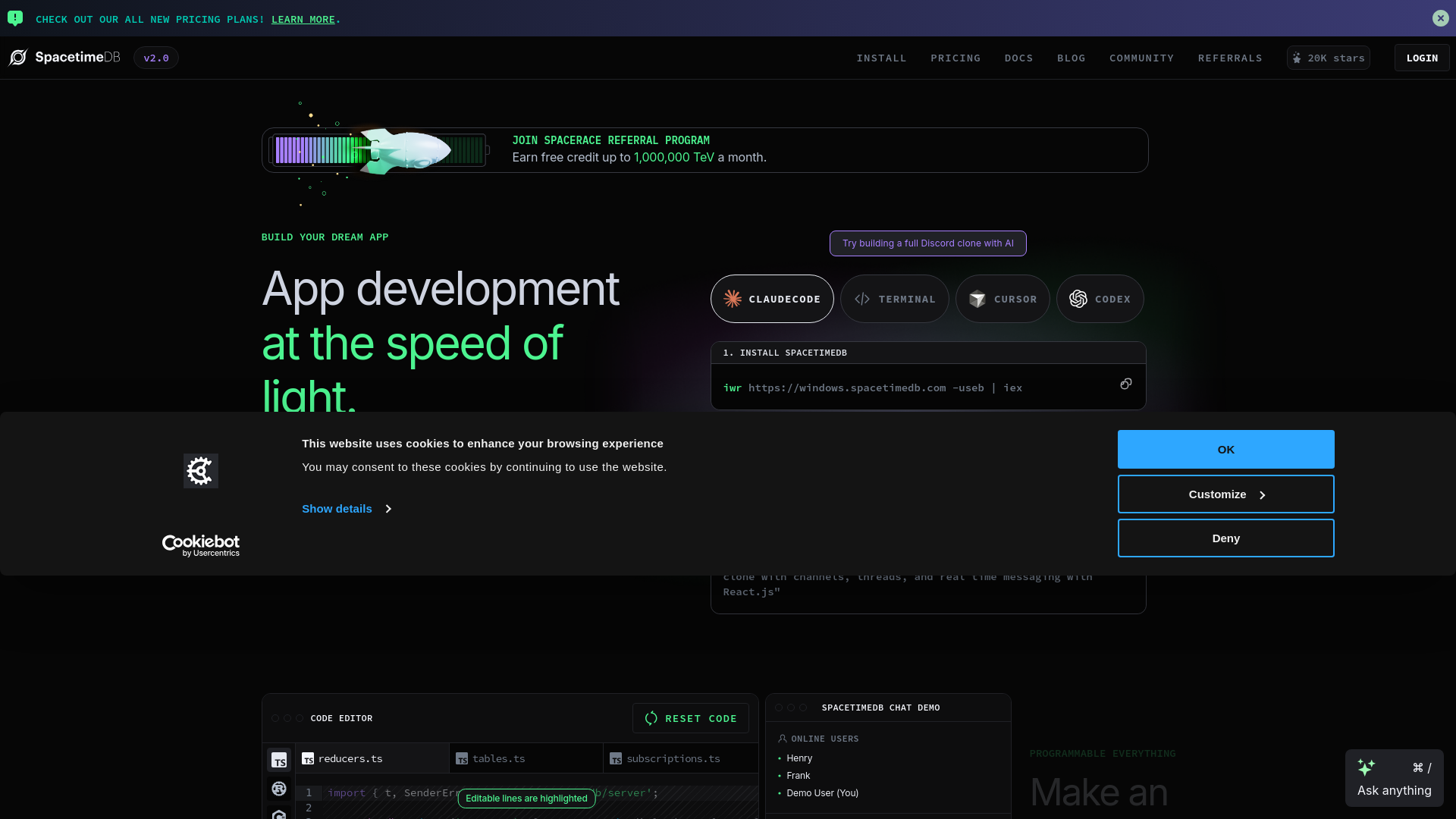Click the announcement alert bubble icon

[x=15, y=18]
